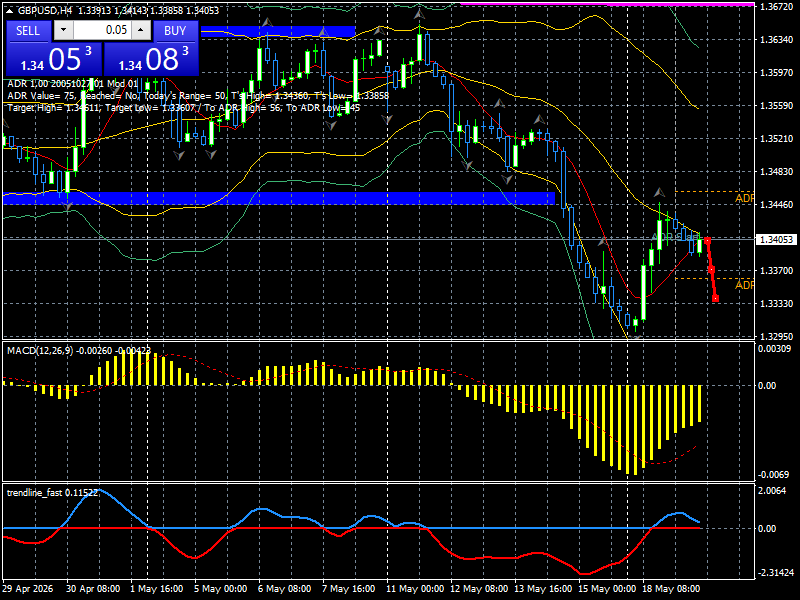
Task: Click the lower ADR level label
Action: point(744,285)
